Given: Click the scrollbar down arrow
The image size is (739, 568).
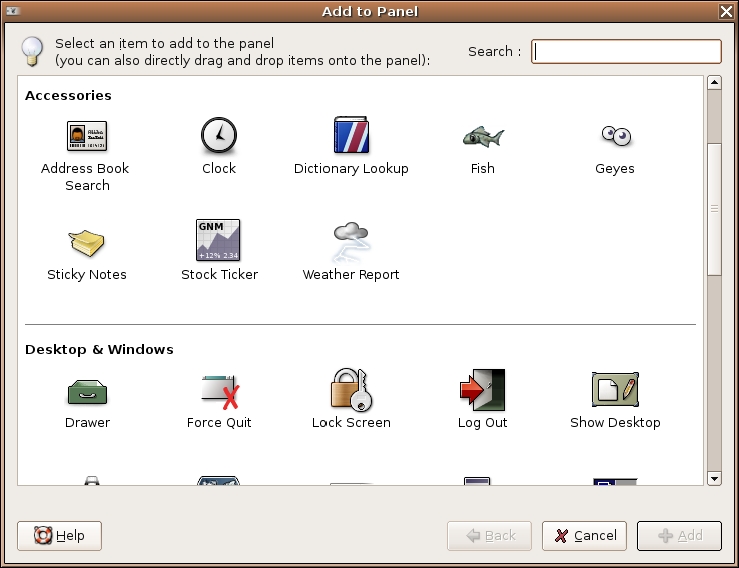Looking at the screenshot, I should 714,479.
